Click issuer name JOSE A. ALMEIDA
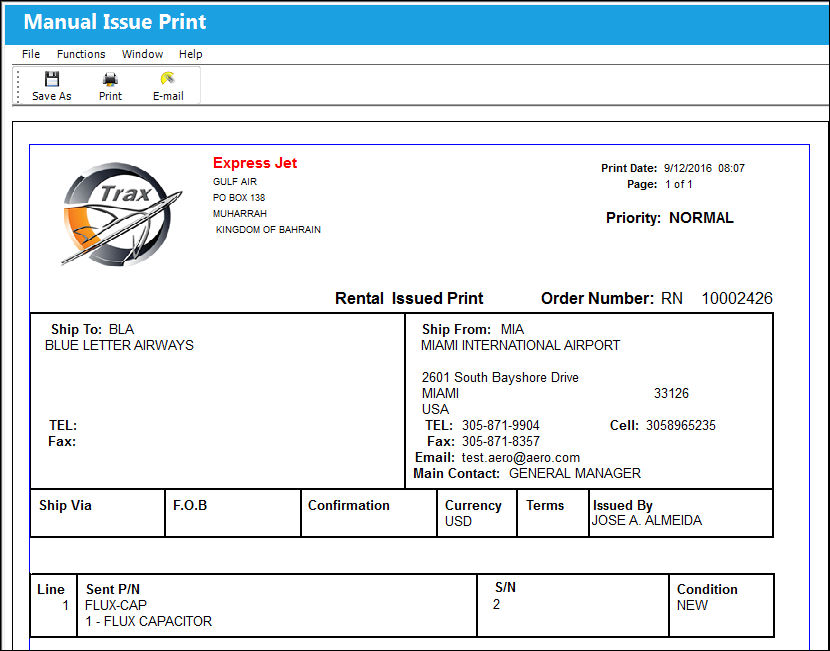 (x=646, y=520)
